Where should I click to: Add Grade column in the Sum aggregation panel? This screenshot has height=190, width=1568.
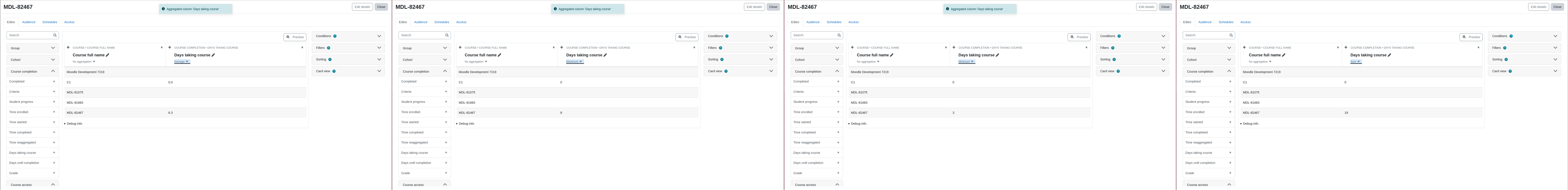[x=1230, y=173]
